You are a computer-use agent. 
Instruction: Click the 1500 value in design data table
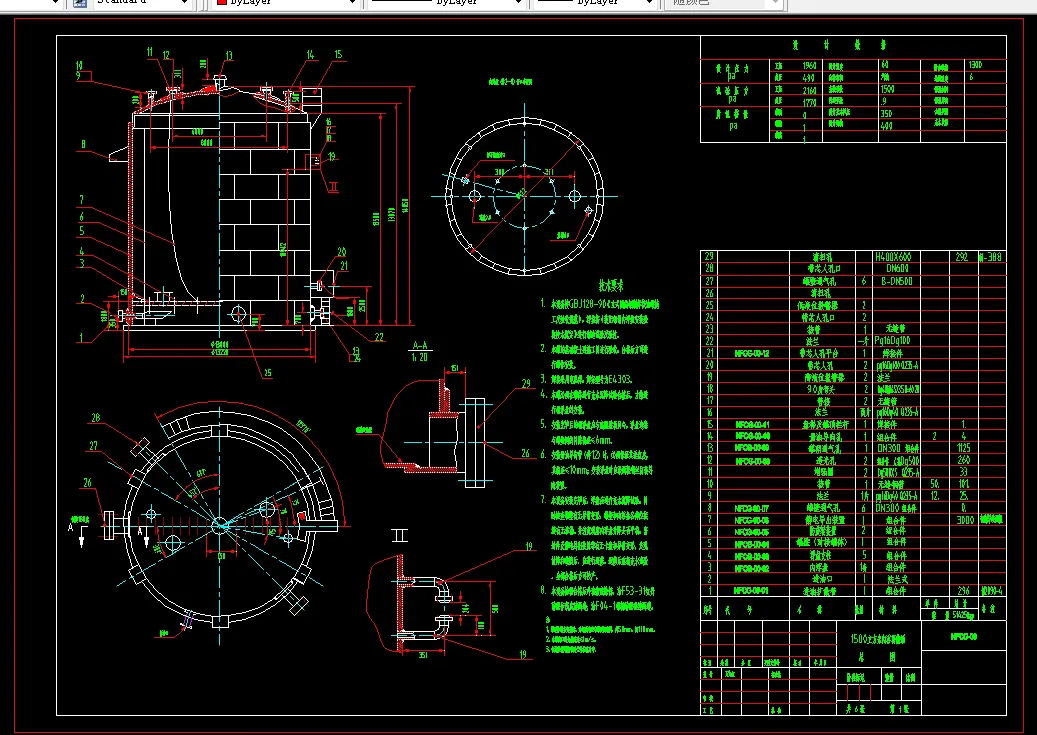point(888,89)
